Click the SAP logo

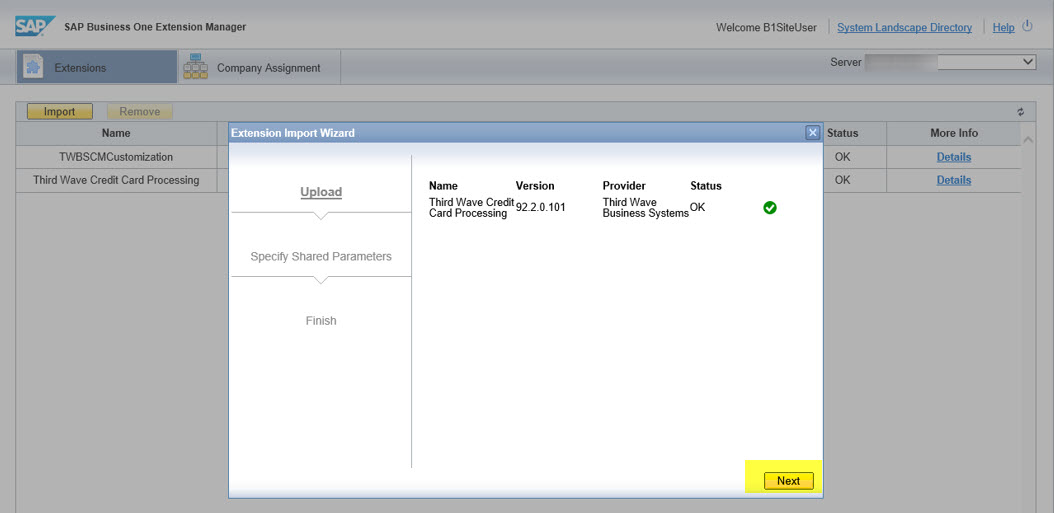36,26
